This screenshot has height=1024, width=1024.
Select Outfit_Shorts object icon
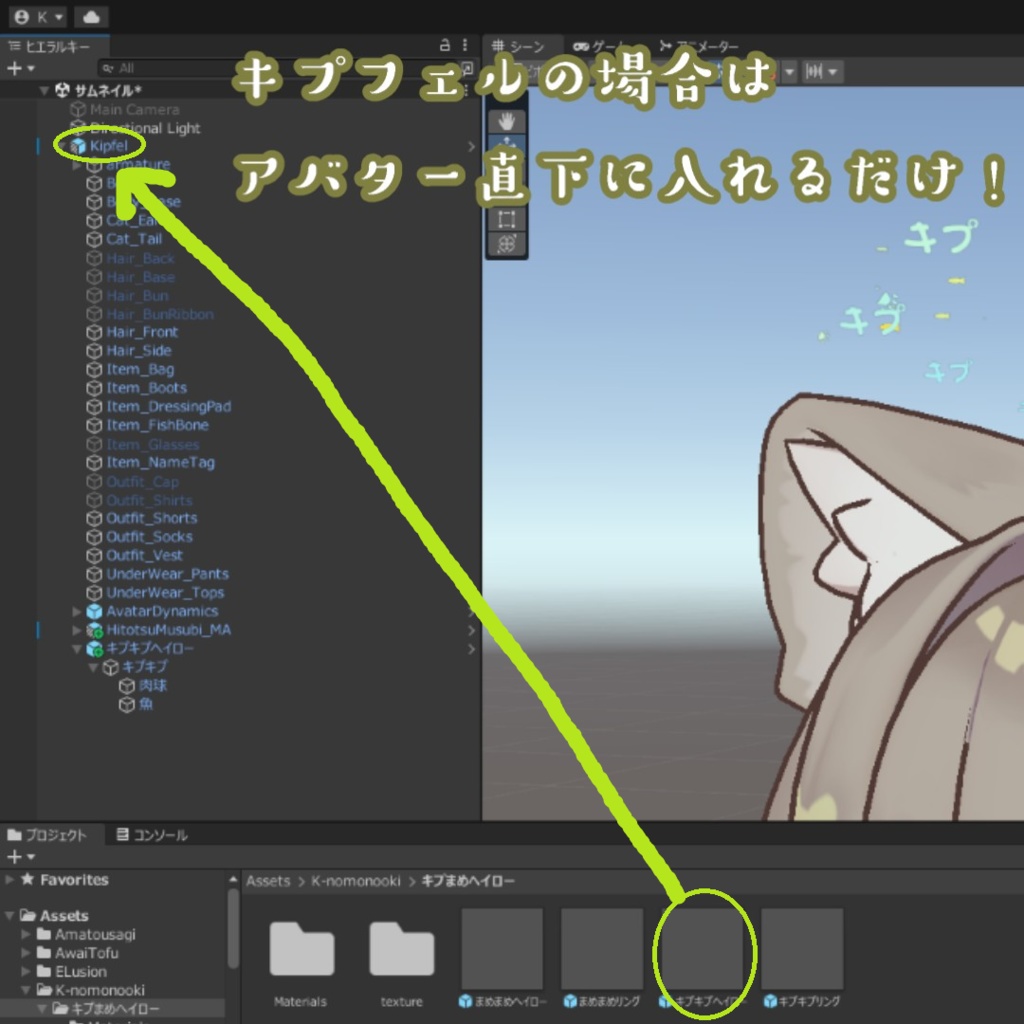pyautogui.click(x=94, y=519)
